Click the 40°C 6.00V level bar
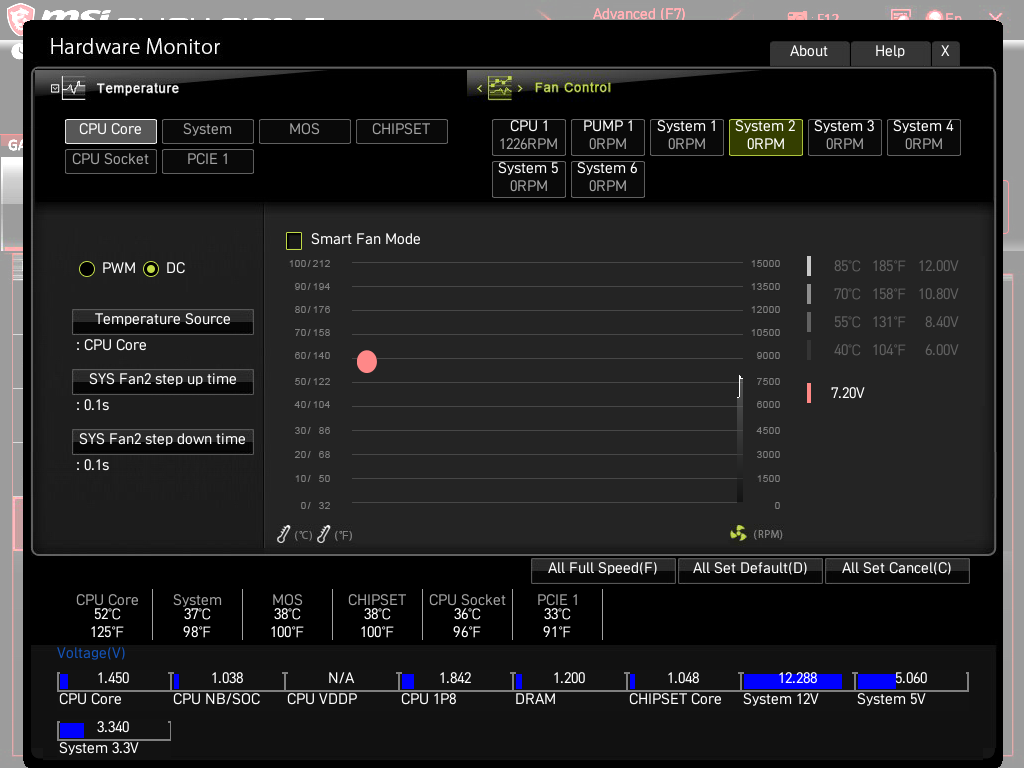1024x768 pixels. [x=809, y=350]
